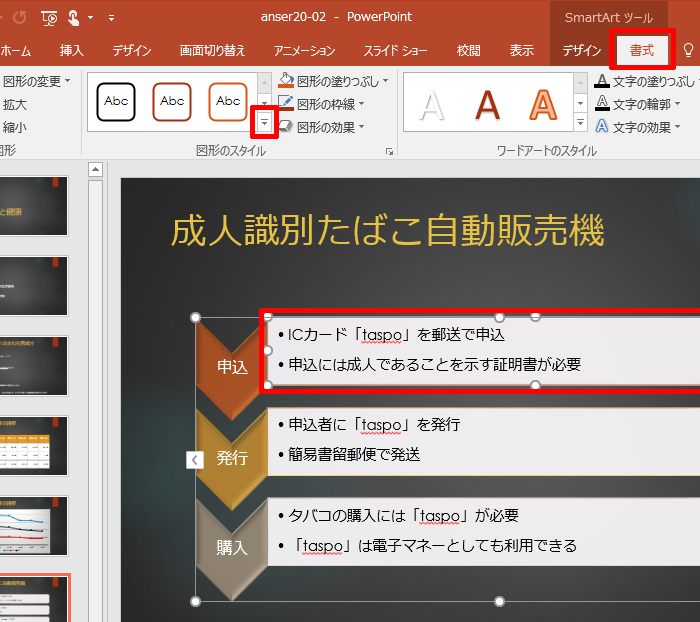Open 図形のスタイル dialog launcher
Screen dimensions: 700x622
(x=389, y=152)
